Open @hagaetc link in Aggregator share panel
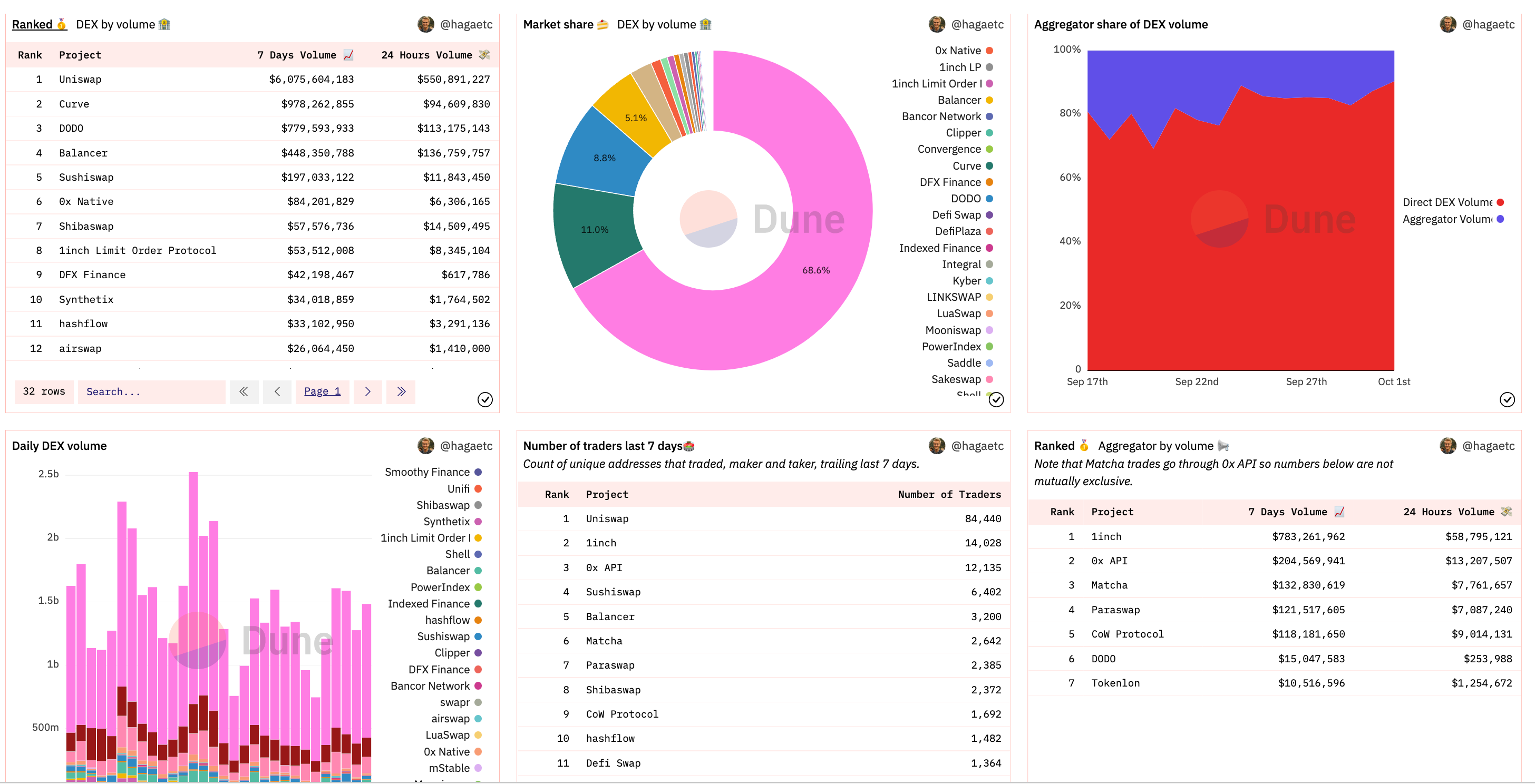1535x784 pixels. 1489,24
